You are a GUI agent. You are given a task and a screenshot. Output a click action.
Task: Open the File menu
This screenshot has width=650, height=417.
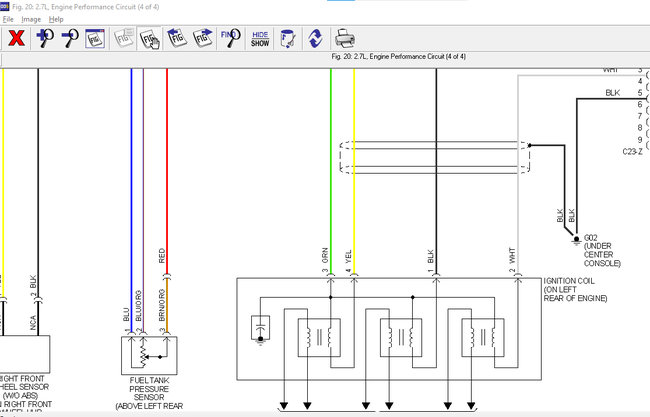(x=8, y=19)
